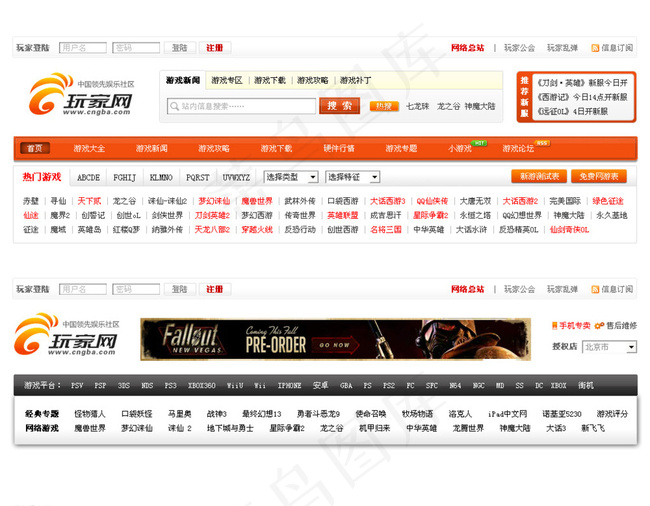The height and width of the screenshot is (506, 650).
Task: Click the Fallout New Vegas banner image
Action: tap(335, 339)
